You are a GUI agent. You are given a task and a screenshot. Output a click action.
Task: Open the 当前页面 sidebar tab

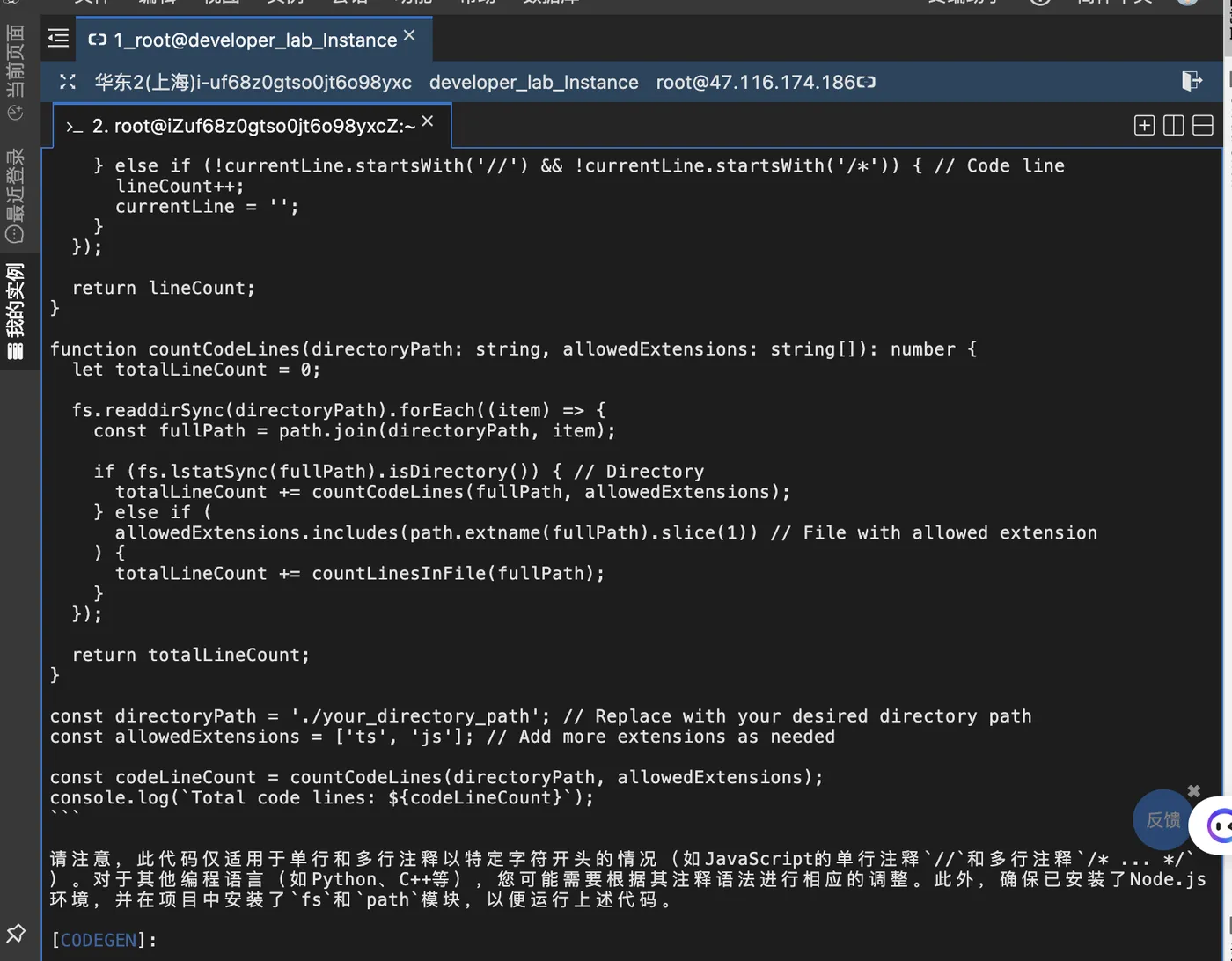click(x=15, y=72)
